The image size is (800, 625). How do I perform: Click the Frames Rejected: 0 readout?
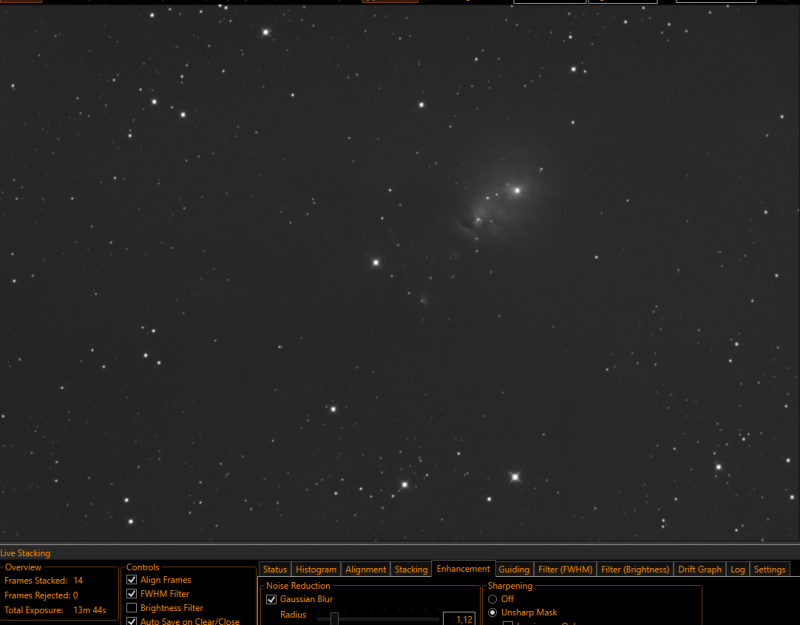point(41,595)
